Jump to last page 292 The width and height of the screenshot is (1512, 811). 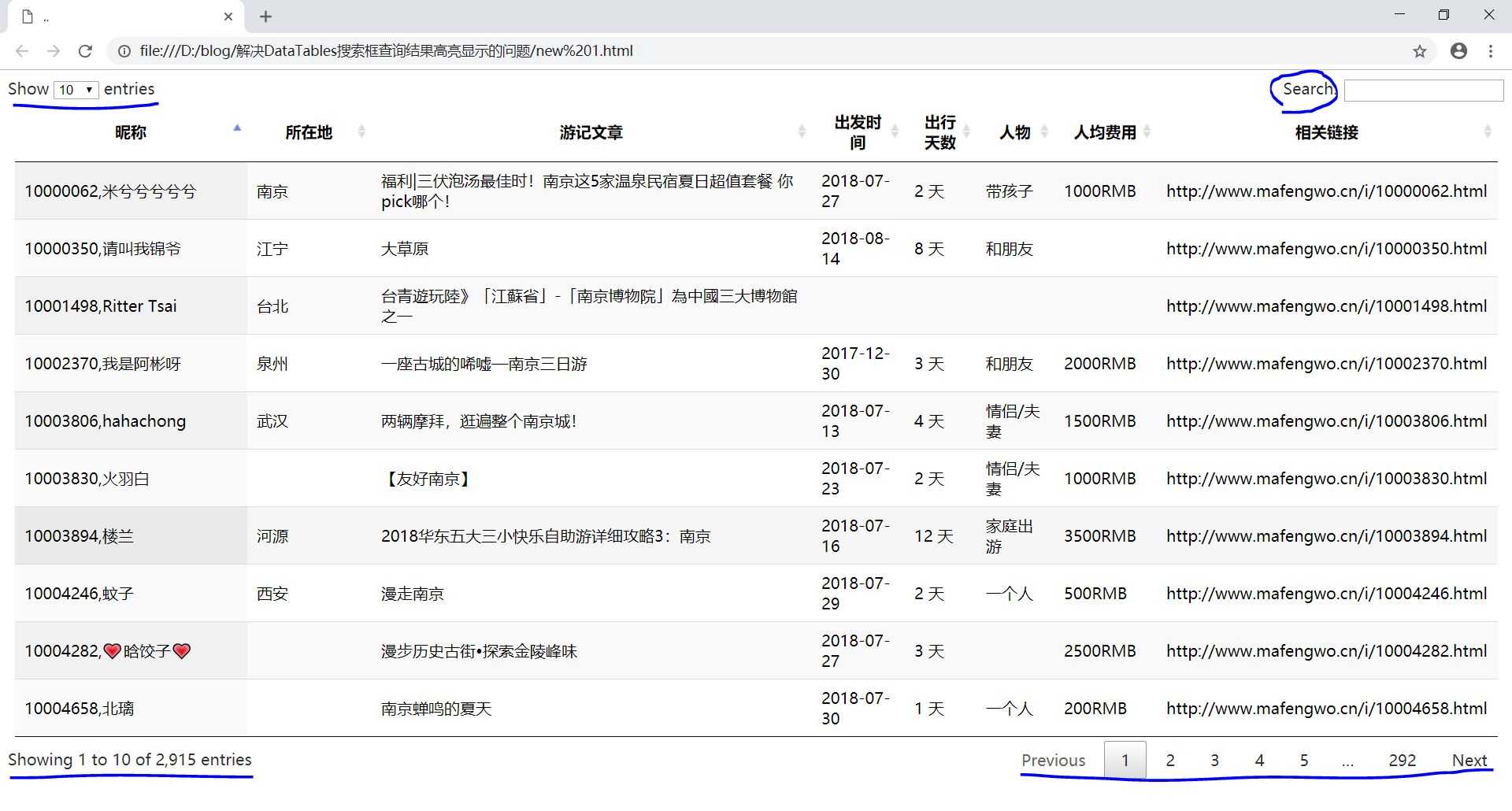(1402, 761)
